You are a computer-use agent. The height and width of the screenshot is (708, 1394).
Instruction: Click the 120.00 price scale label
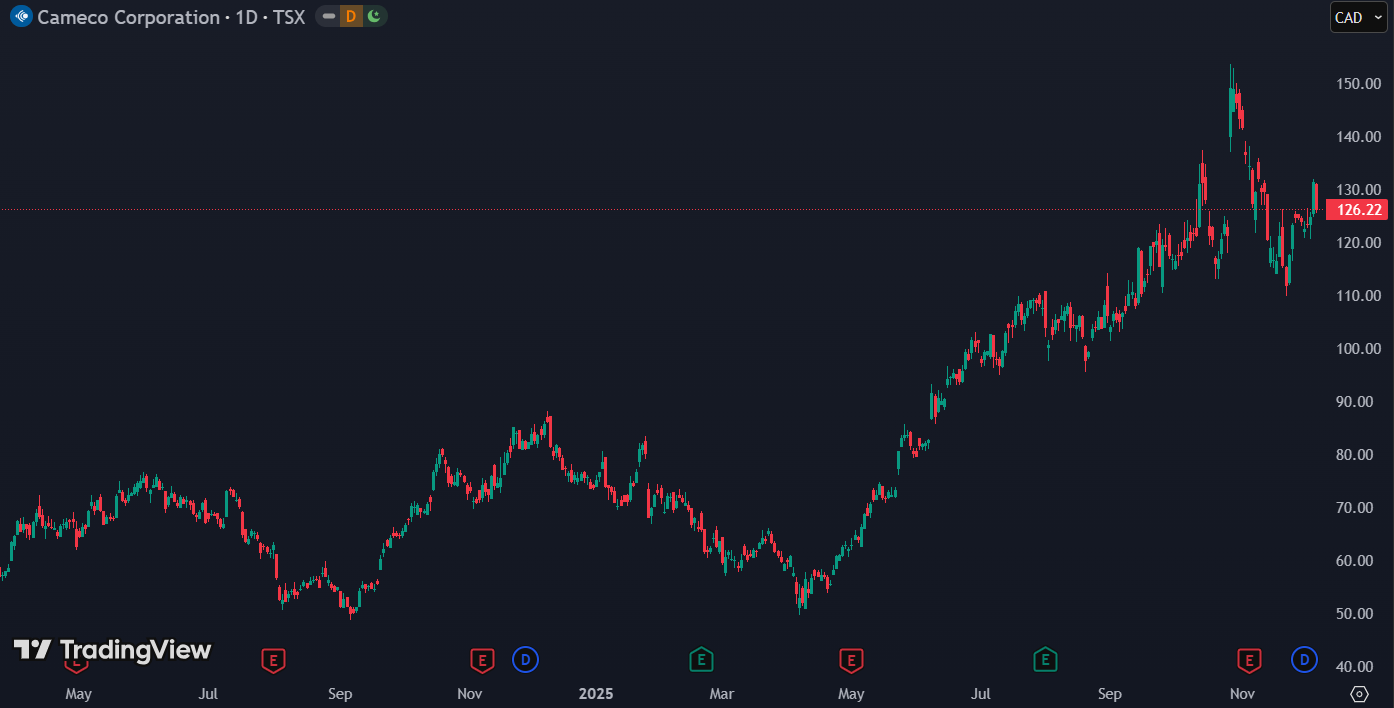click(1359, 243)
